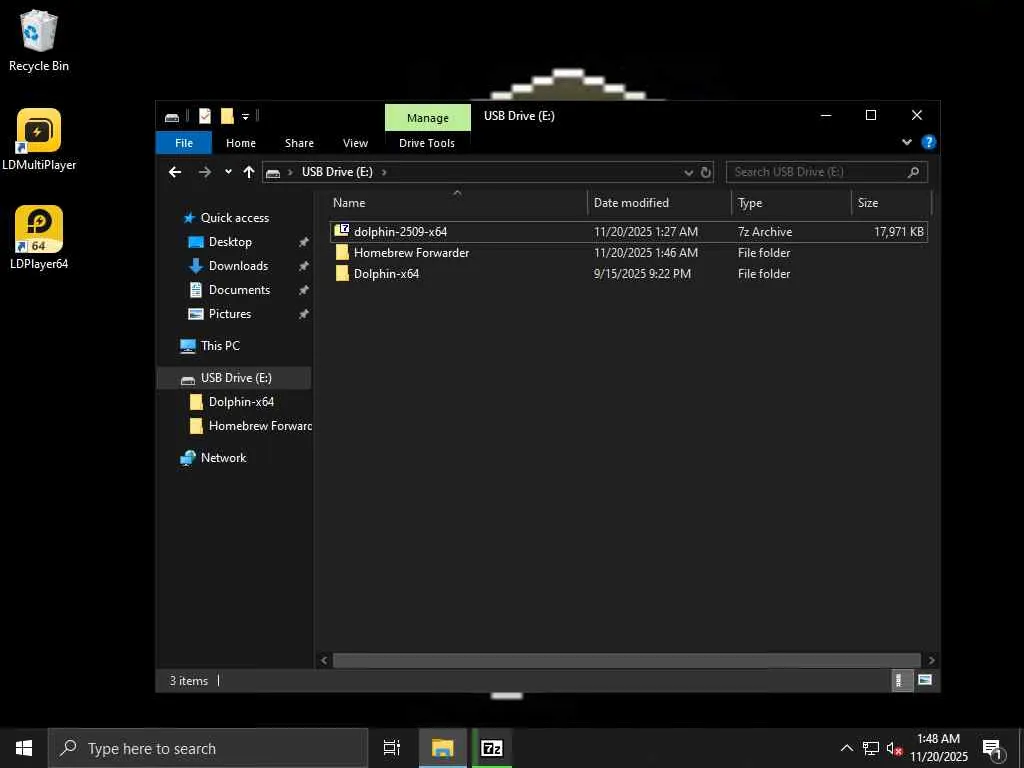Screen dimensions: 1024x768
Task: Switch to Large icons view button
Action: coord(924,680)
